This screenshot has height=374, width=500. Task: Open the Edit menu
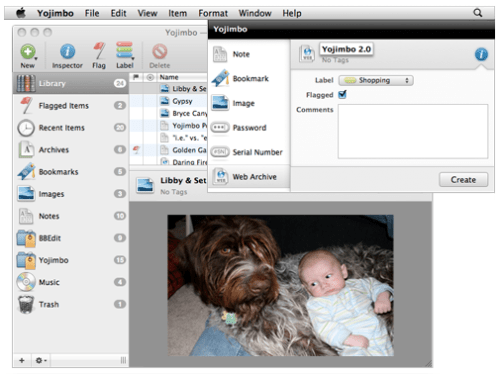pos(118,13)
